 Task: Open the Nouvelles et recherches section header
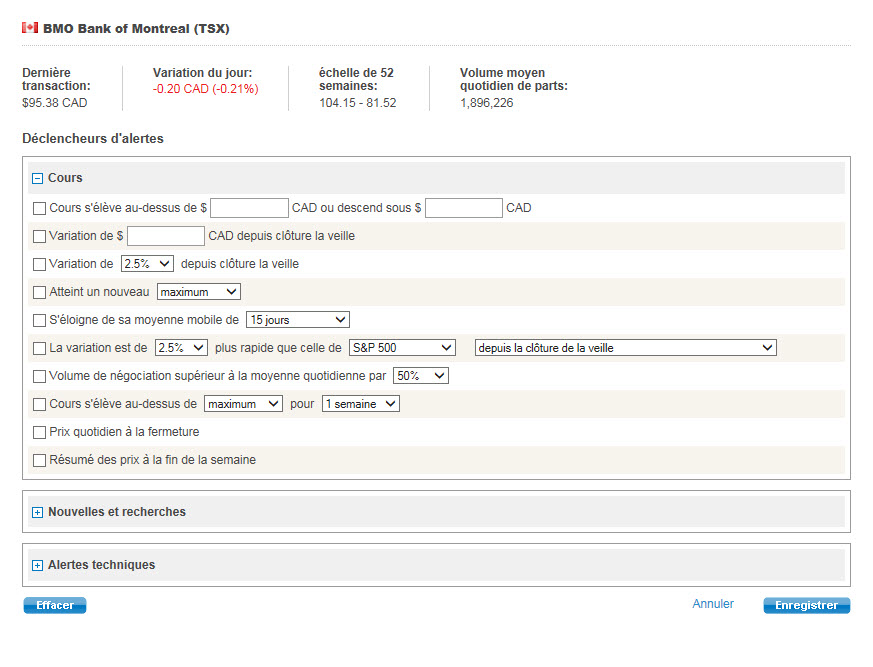pyautogui.click(x=117, y=512)
